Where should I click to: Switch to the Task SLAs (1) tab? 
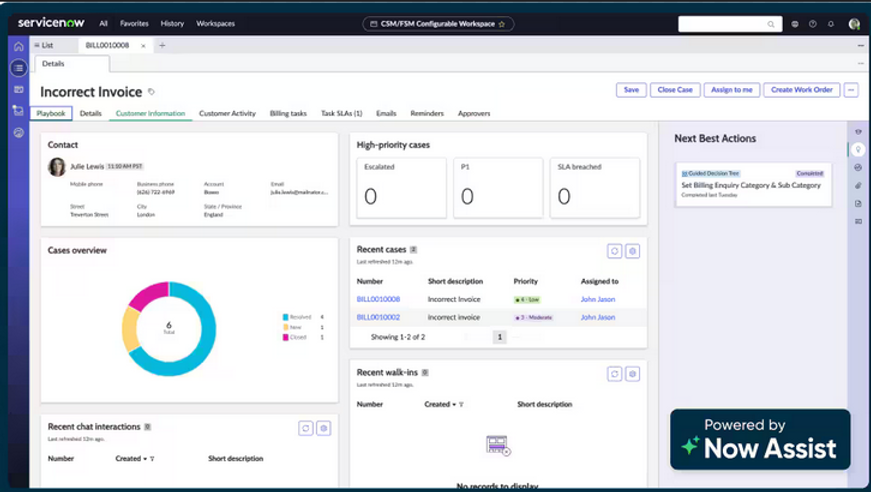(342, 113)
